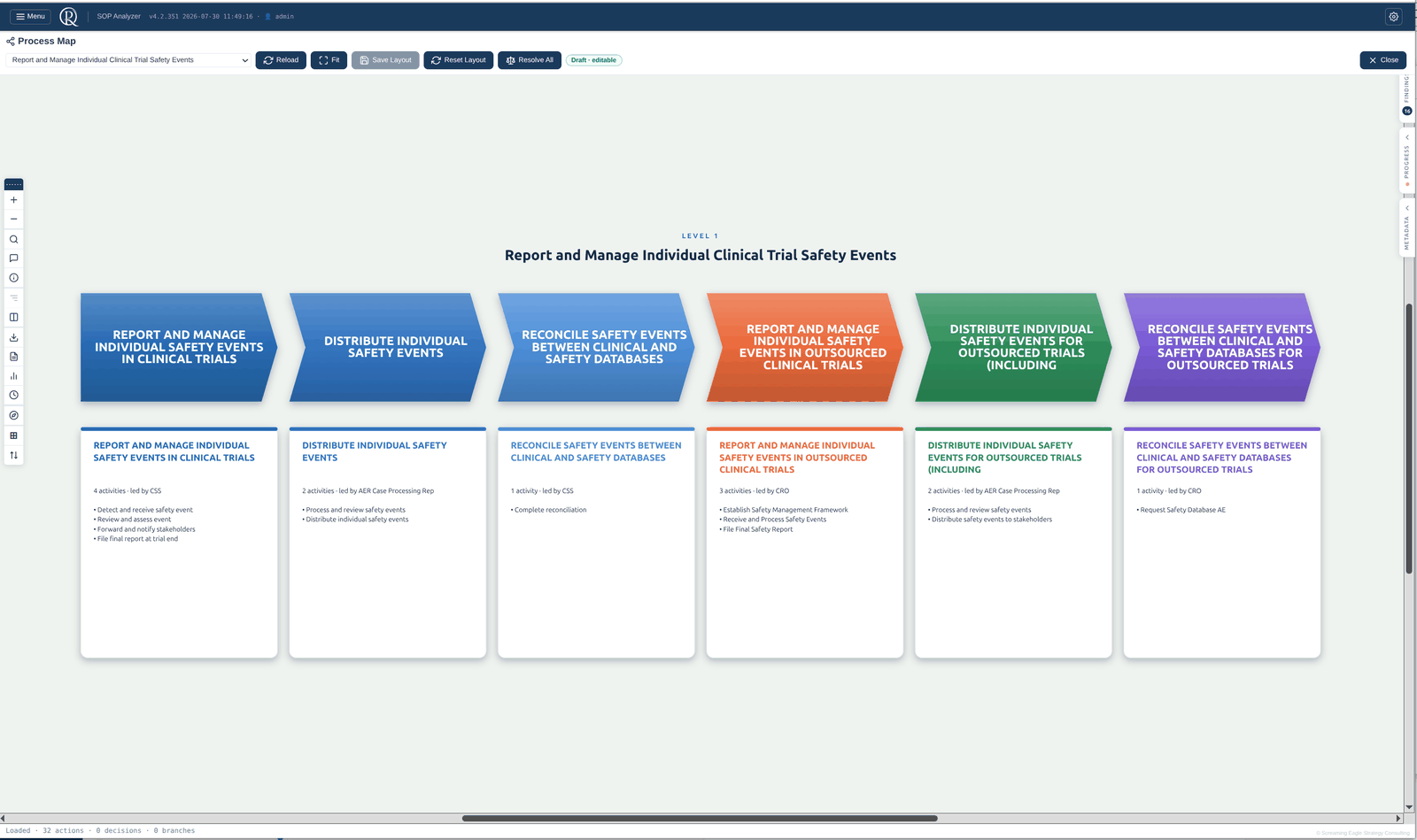Click 'Distribute individual safety events' bullet

pos(356,520)
